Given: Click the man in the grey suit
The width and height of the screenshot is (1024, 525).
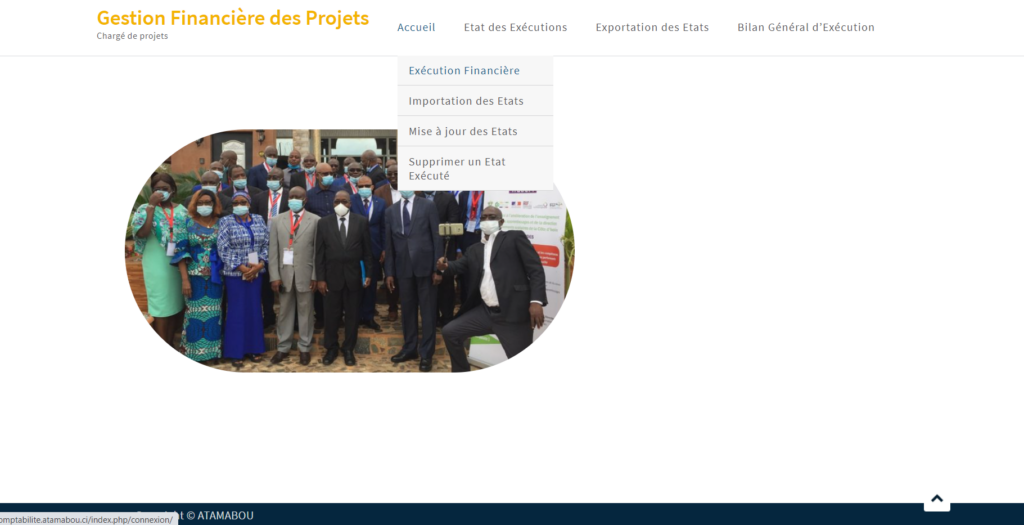Looking at the screenshot, I should pyautogui.click(x=295, y=270).
